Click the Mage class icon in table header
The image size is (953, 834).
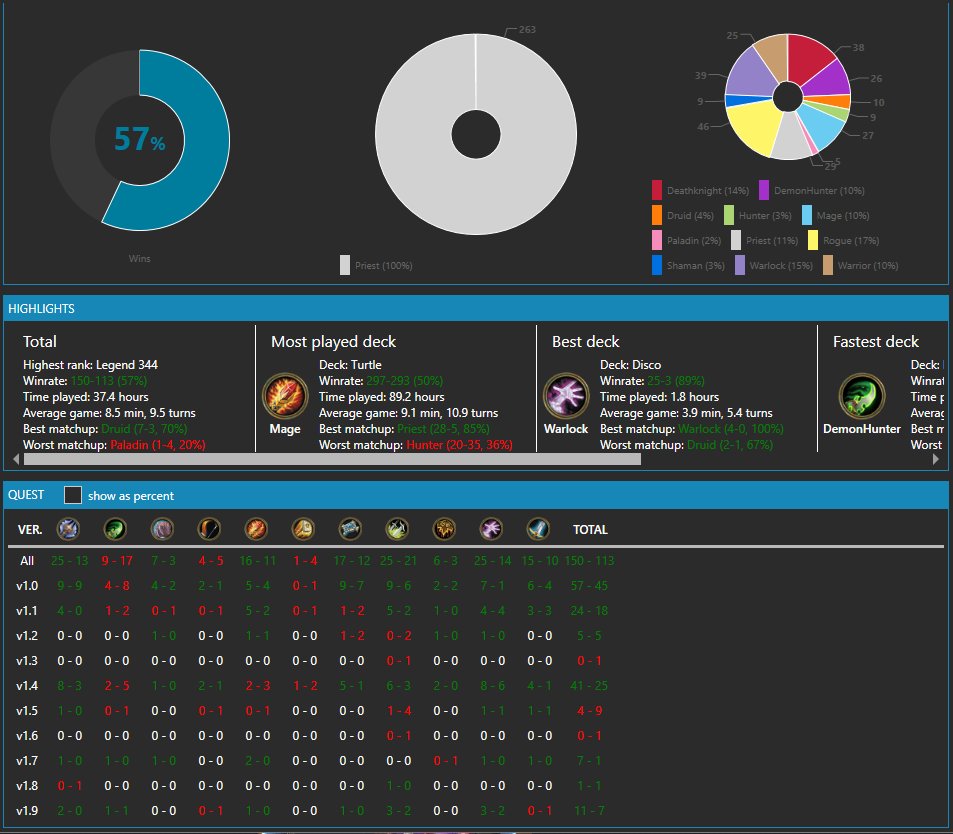coord(256,529)
